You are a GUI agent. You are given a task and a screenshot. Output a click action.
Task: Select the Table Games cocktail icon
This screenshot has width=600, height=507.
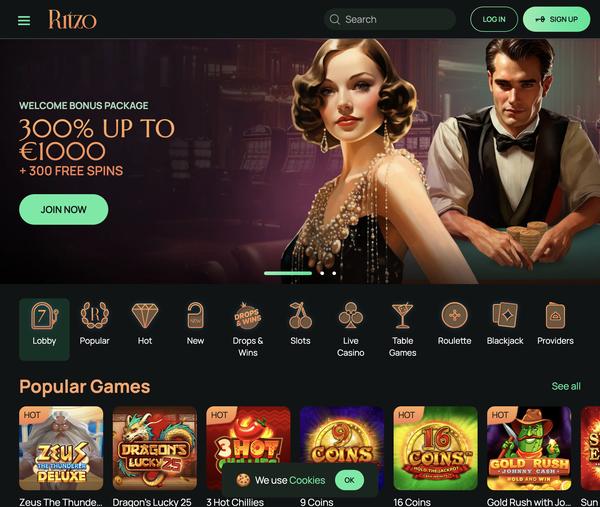(402, 315)
